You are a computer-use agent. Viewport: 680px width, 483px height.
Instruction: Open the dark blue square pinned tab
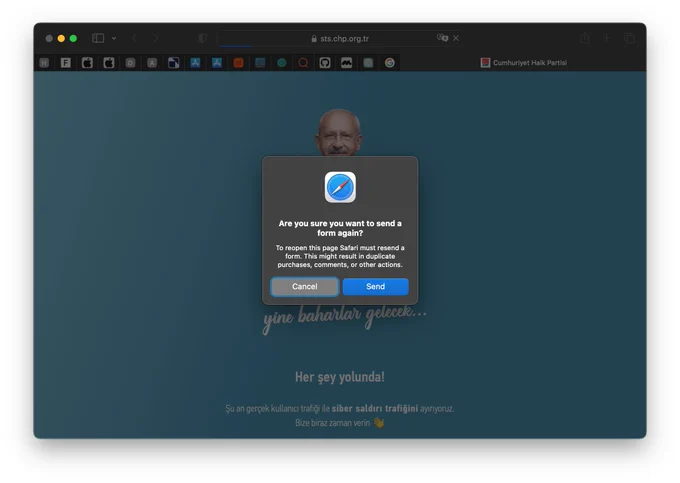coord(173,63)
